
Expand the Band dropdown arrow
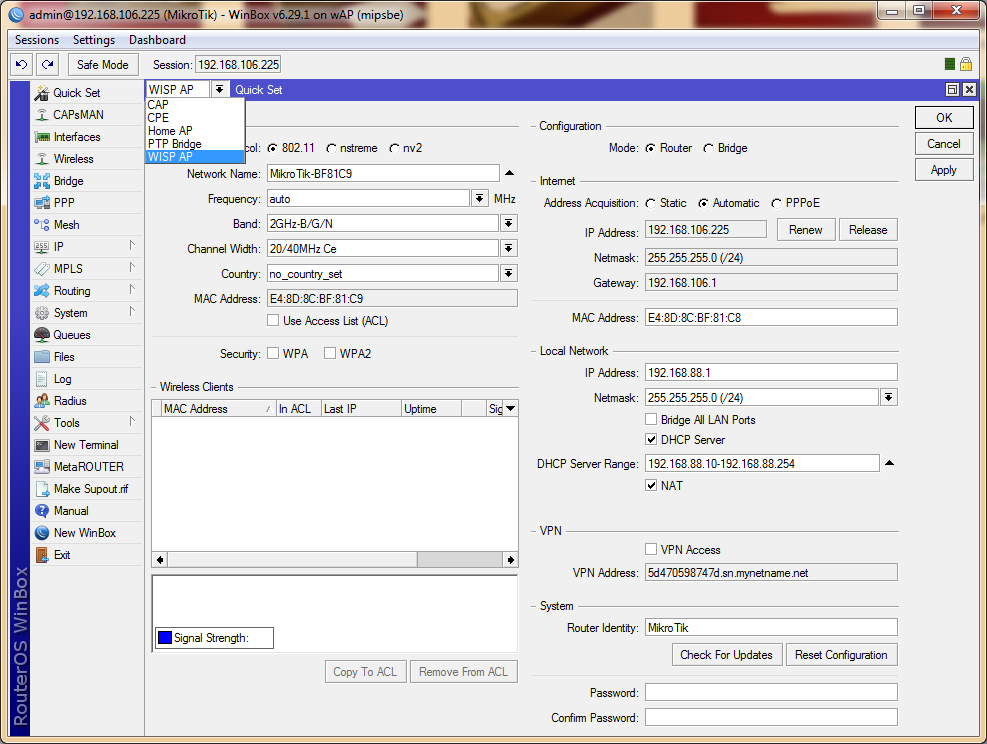click(x=508, y=223)
